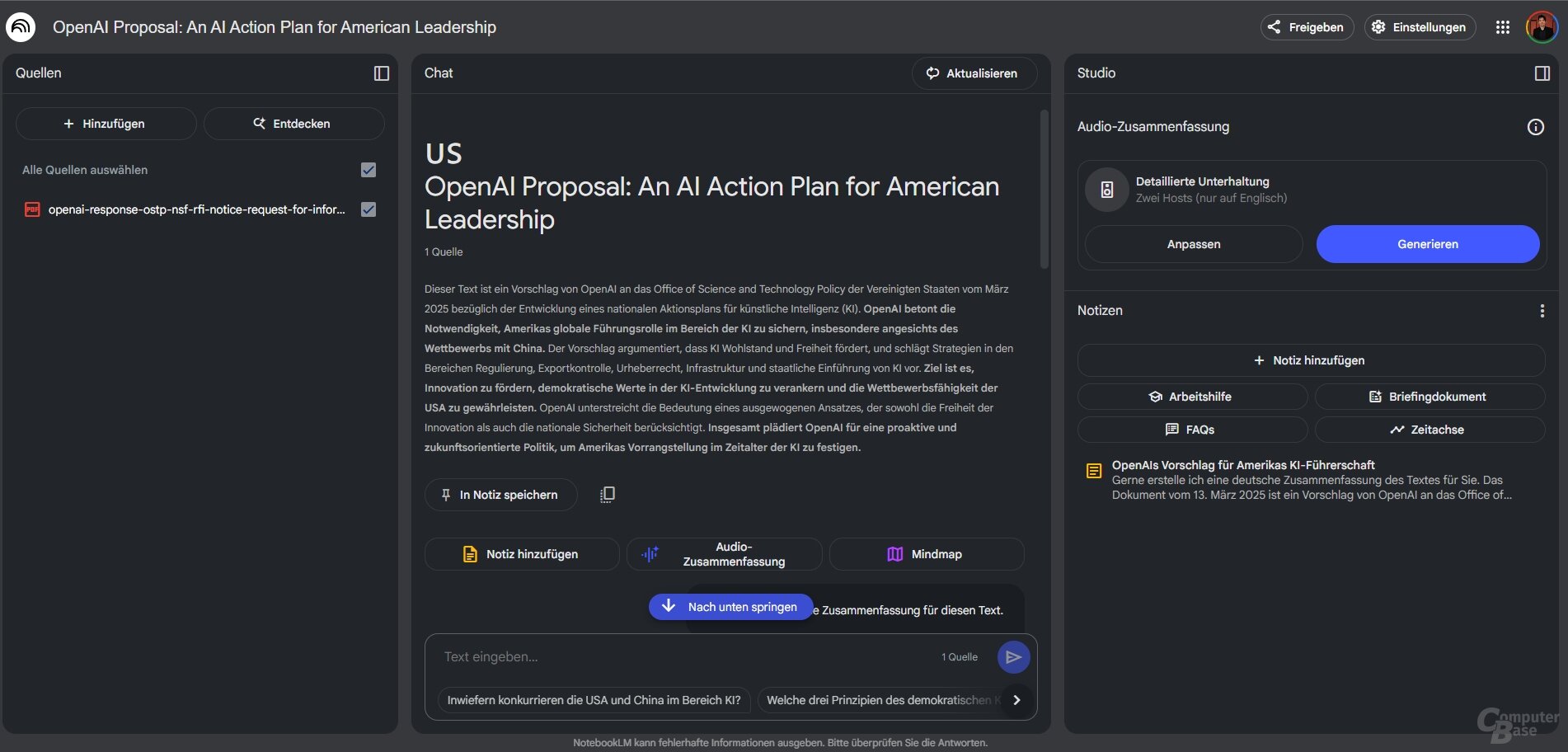Collapse the Quellen panel icon
Viewport: 1568px width, 752px height.
pyautogui.click(x=381, y=73)
